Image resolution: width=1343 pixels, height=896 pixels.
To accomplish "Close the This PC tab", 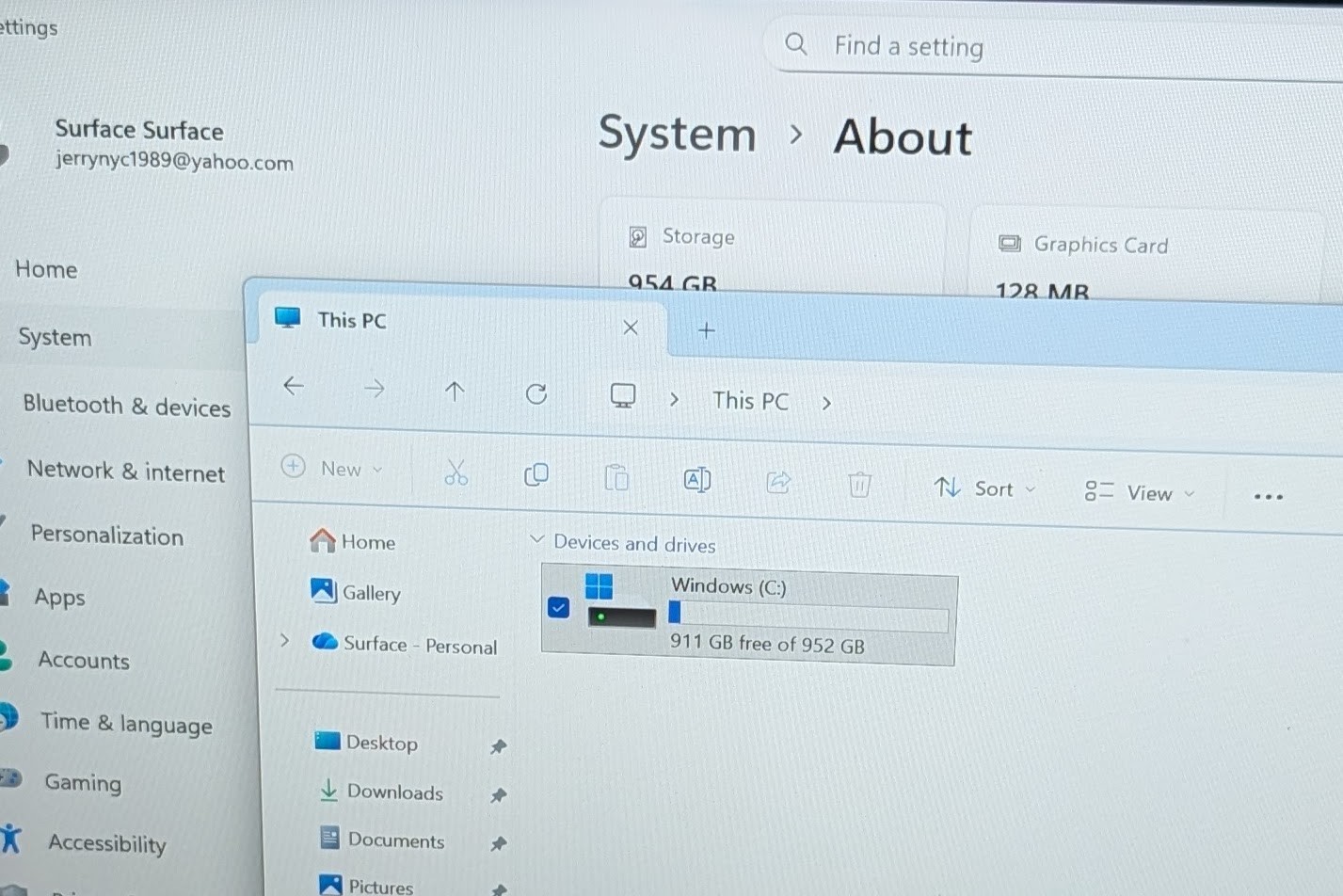I will (x=631, y=328).
